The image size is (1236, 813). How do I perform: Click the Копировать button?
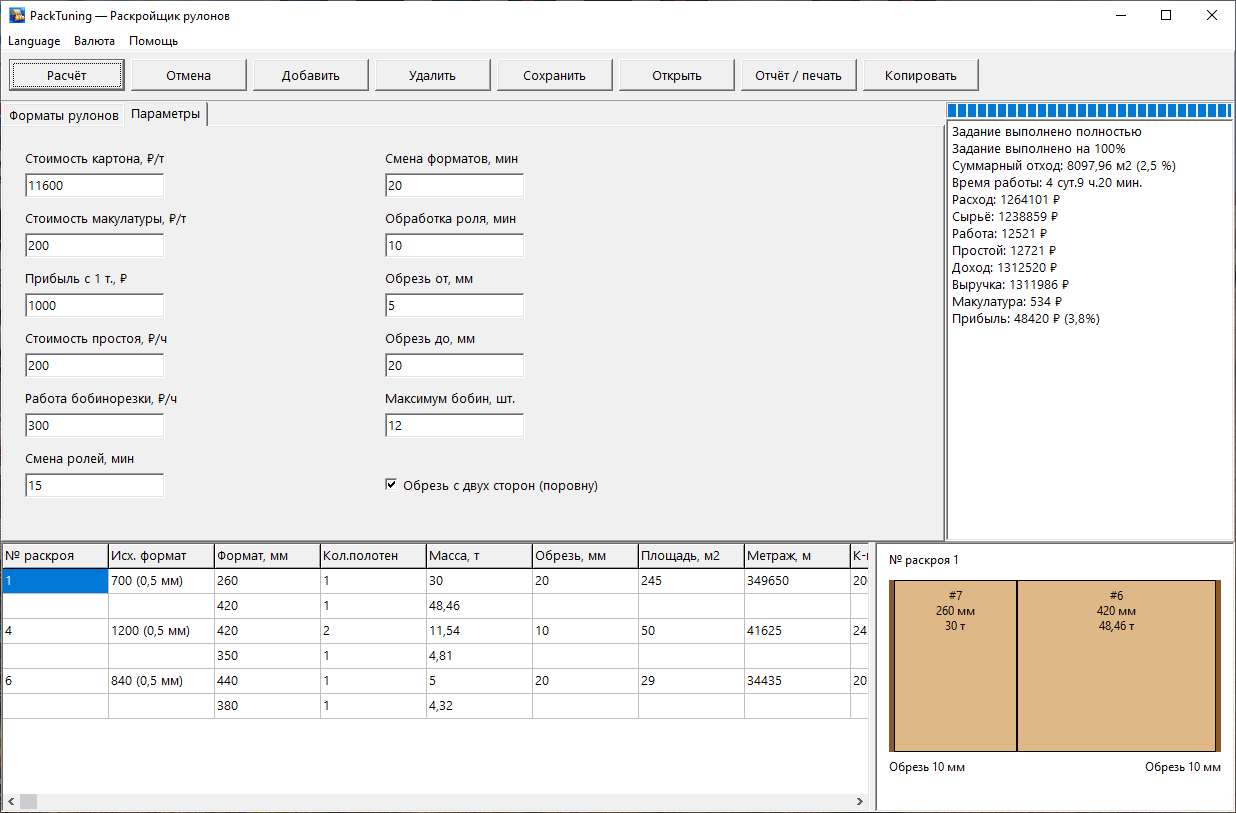point(921,75)
